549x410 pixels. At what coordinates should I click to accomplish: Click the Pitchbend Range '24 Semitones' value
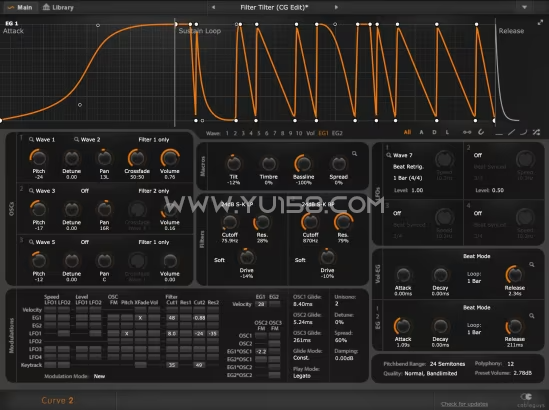447,364
